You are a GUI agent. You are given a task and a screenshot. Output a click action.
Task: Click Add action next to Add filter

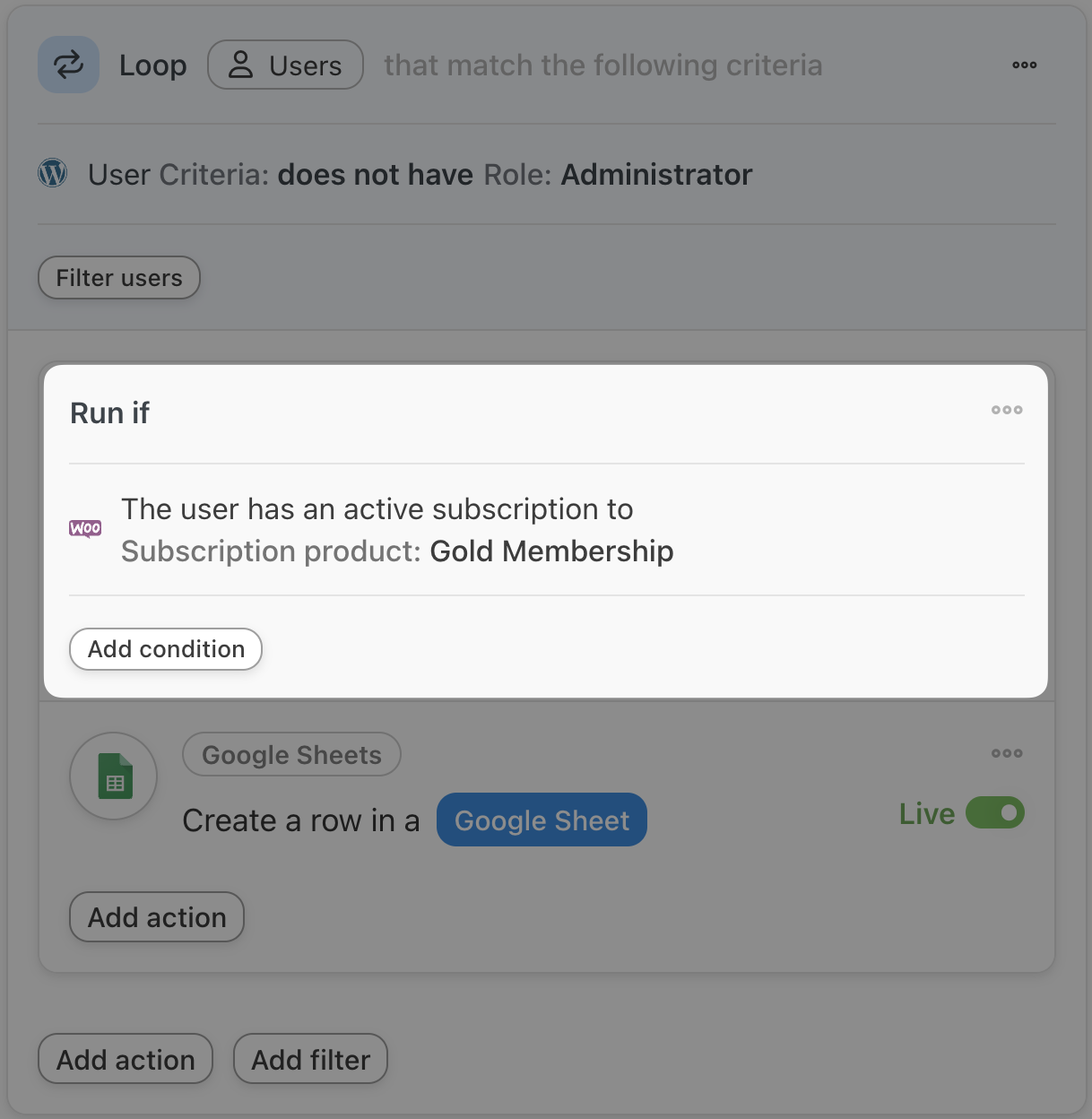(126, 1059)
